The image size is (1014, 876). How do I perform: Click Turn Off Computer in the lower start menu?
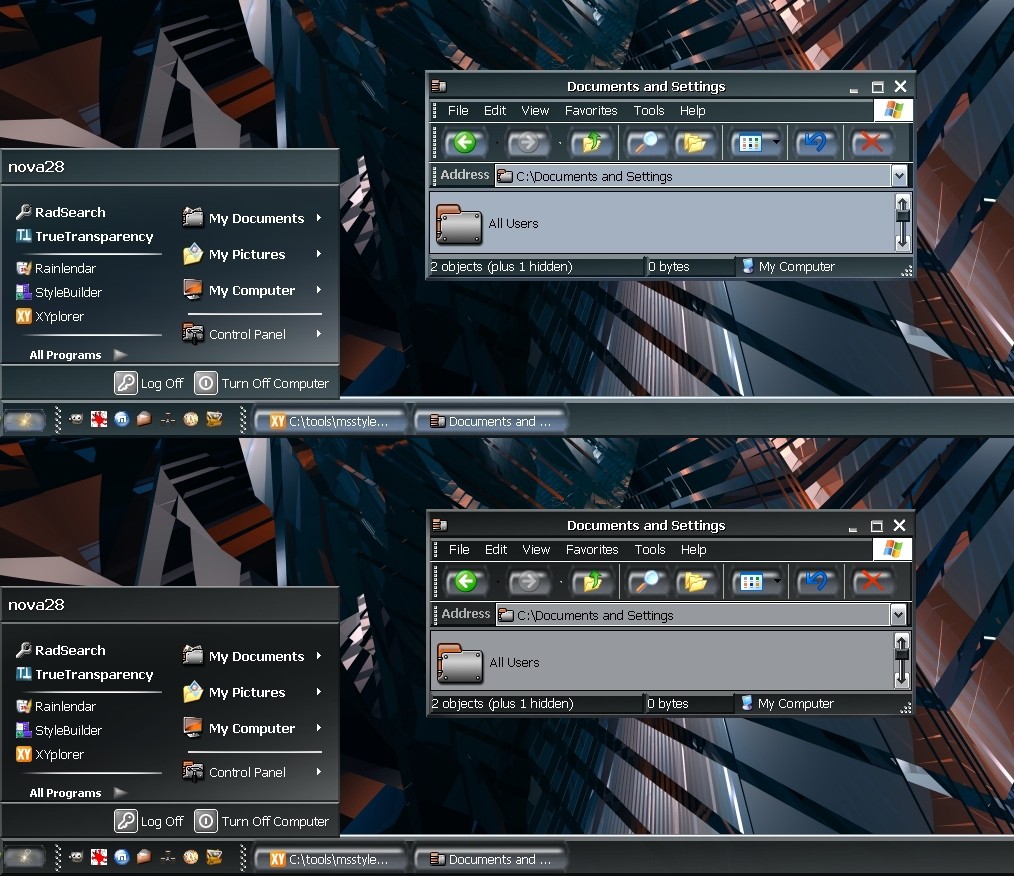tap(262, 821)
